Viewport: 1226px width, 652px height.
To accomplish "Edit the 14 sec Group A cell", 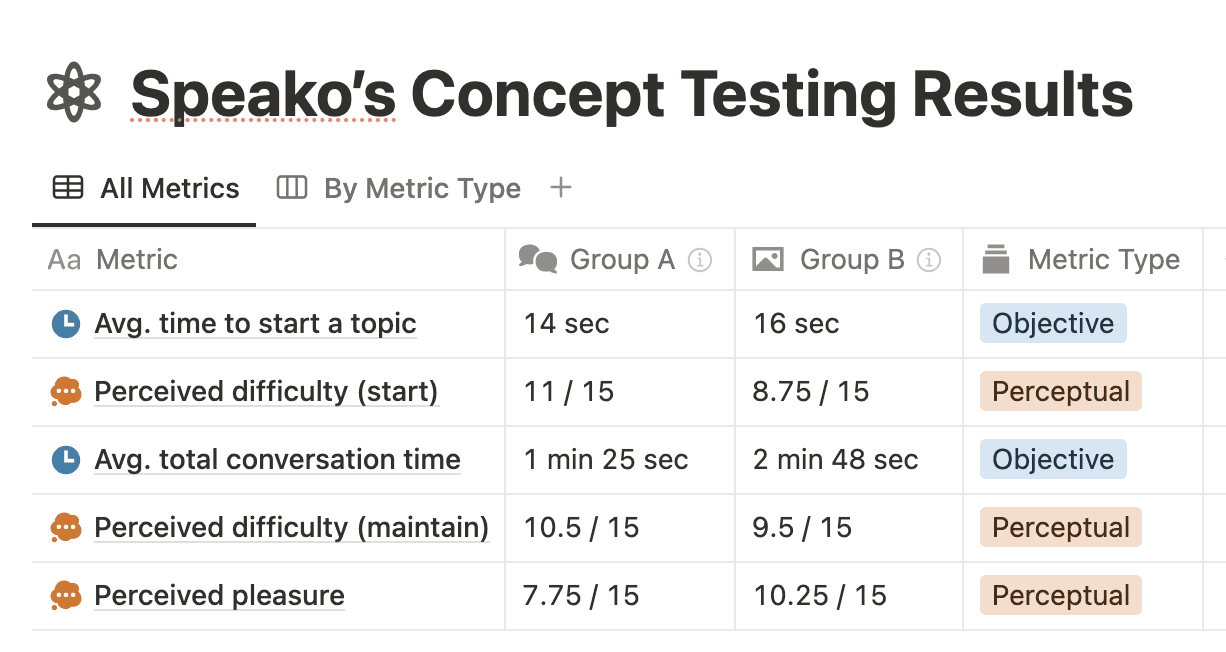I will pyautogui.click(x=620, y=324).
